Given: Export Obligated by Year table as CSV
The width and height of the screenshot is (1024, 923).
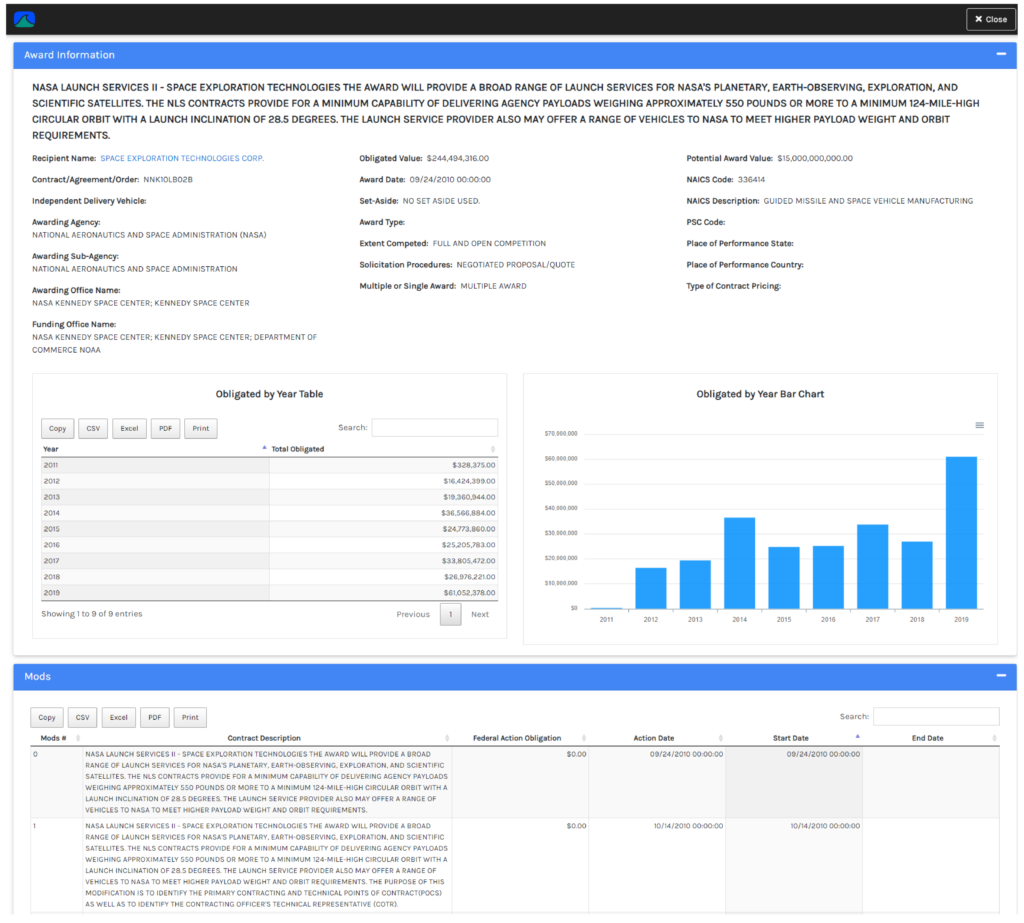Looking at the screenshot, I should point(93,429).
